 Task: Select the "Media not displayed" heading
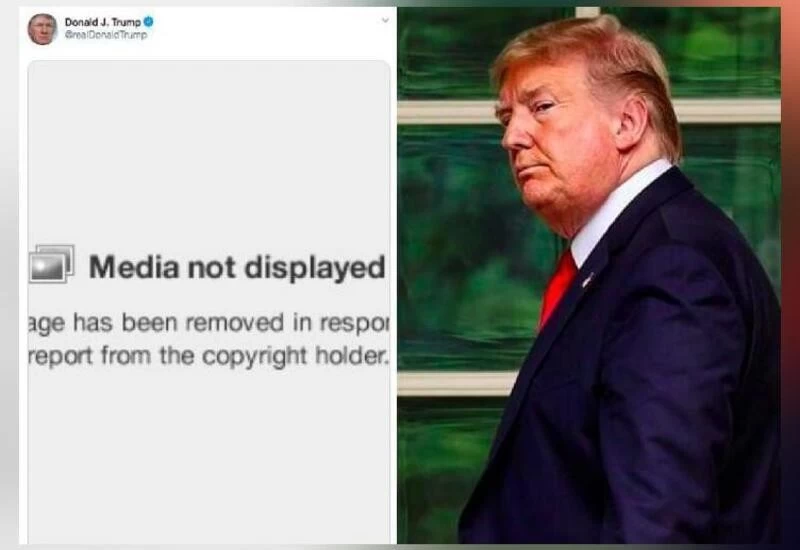pos(237,267)
